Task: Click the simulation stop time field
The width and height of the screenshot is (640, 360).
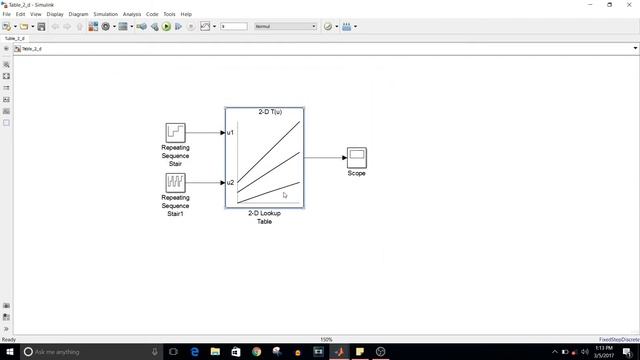Action: [234, 27]
